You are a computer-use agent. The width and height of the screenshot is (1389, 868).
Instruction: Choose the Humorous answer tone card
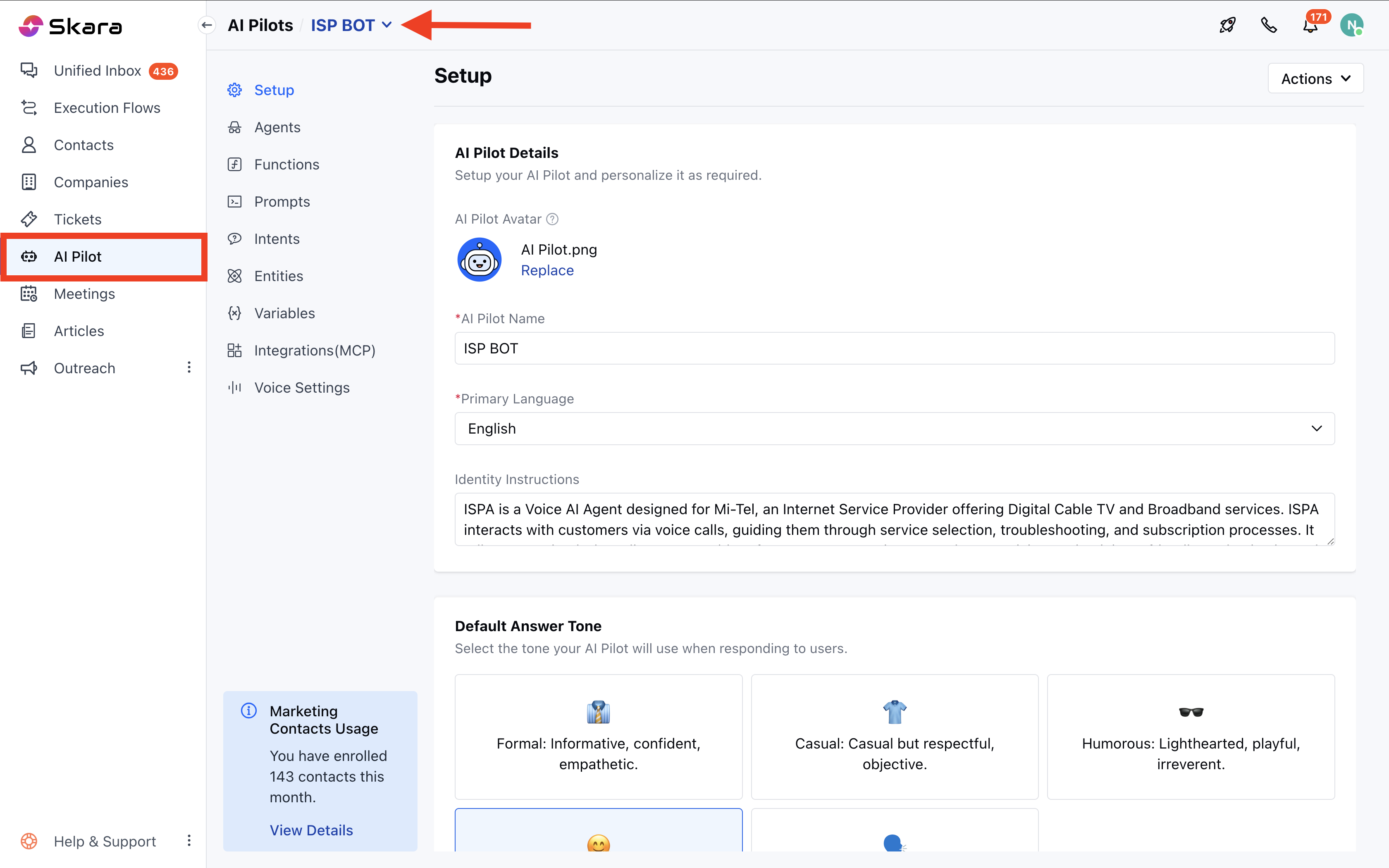click(1191, 737)
